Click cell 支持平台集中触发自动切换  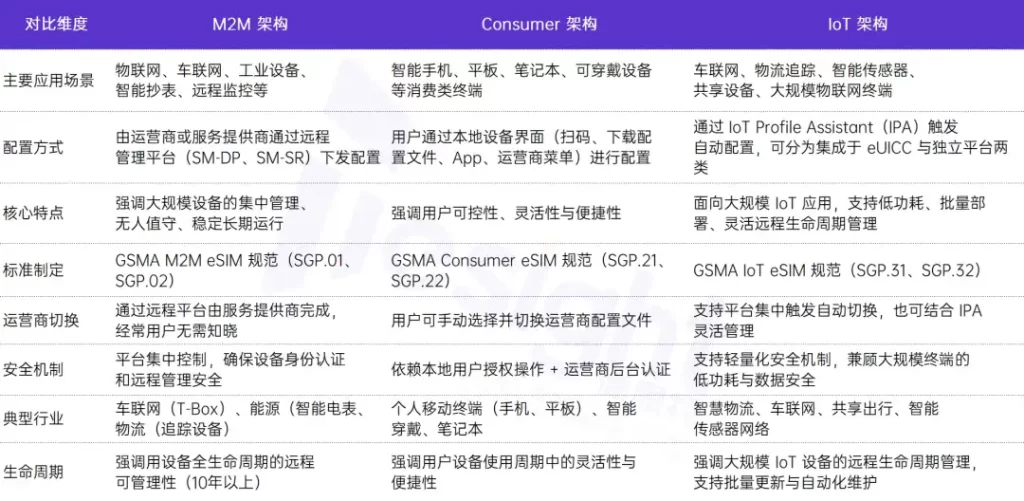tap(837, 321)
